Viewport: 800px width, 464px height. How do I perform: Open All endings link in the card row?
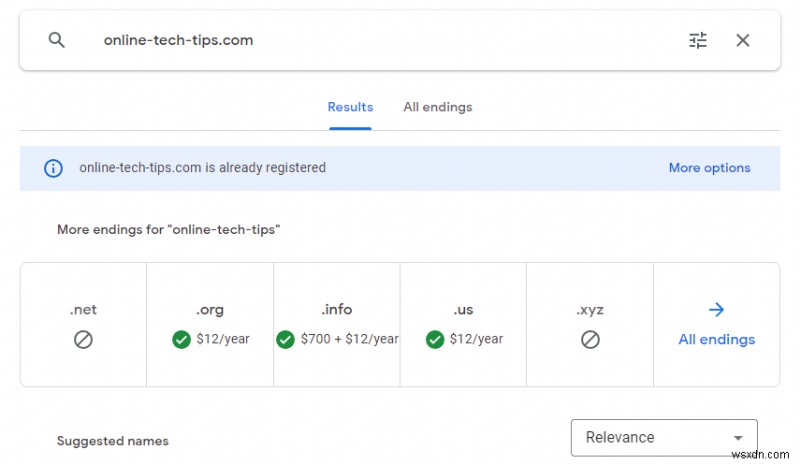point(716,339)
